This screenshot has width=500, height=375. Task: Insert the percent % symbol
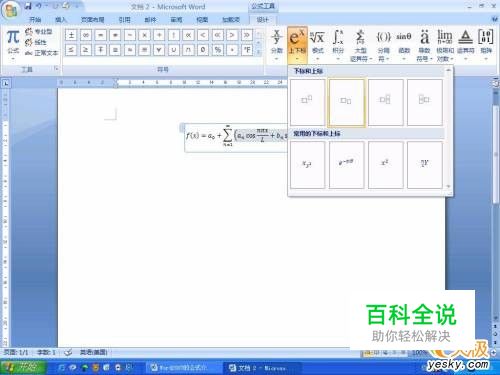[x=218, y=50]
